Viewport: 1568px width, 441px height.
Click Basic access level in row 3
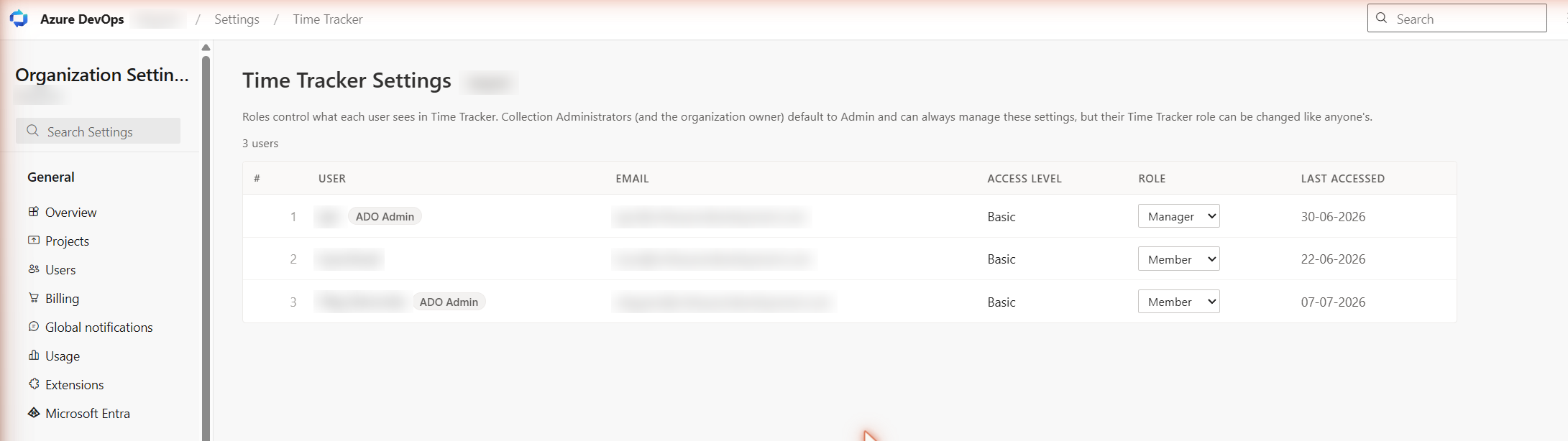[1001, 302]
